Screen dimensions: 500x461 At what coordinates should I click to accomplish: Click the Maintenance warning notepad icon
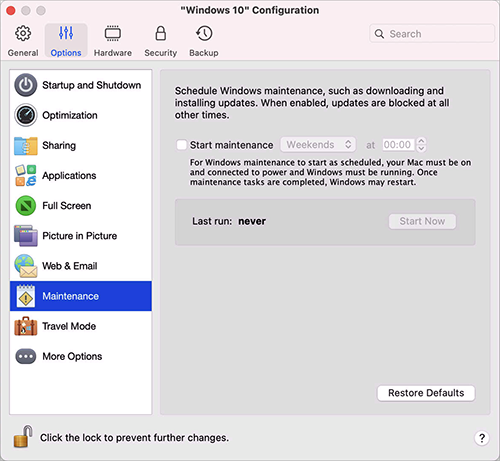(26, 296)
